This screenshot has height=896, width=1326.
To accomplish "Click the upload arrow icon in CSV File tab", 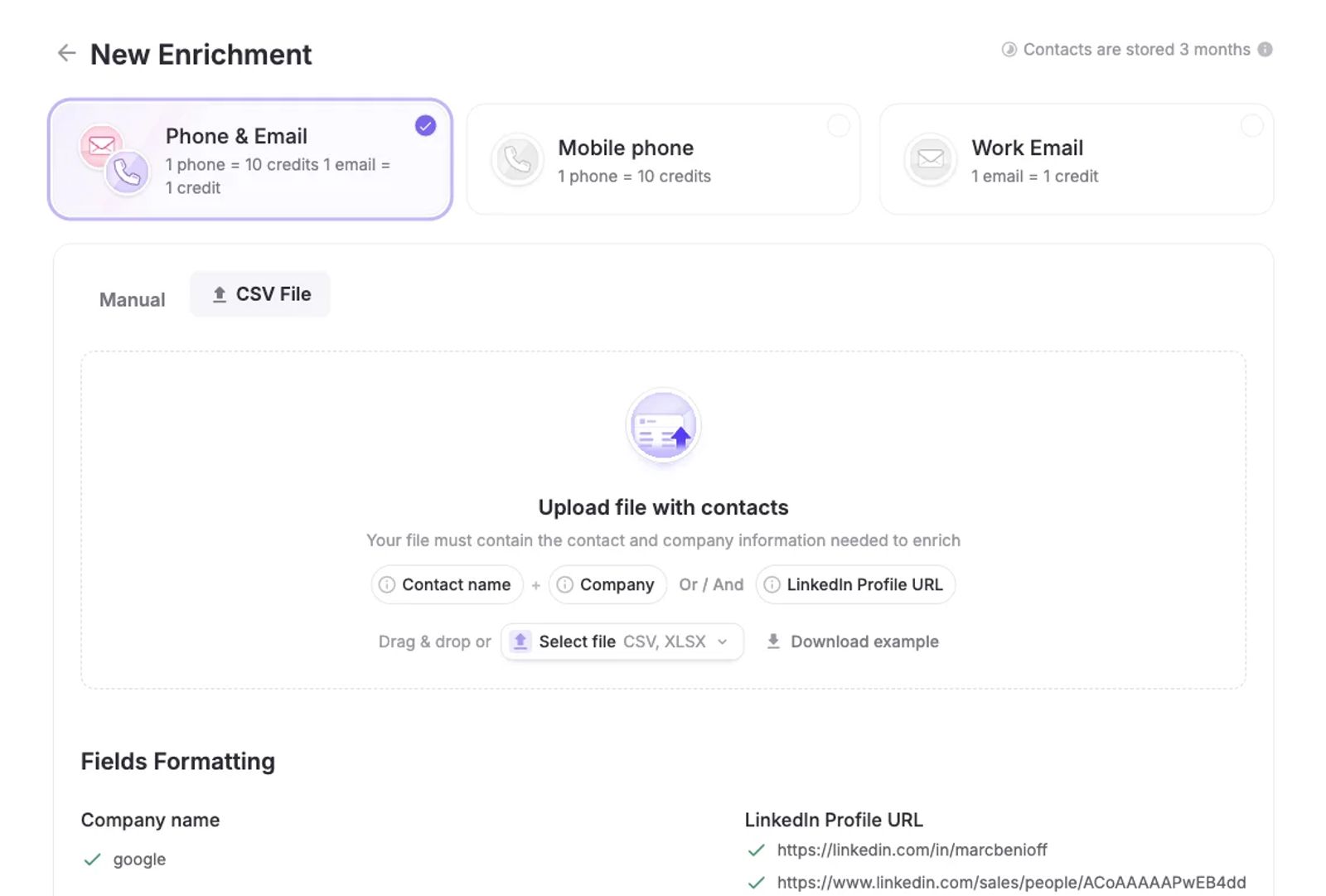I will [x=220, y=294].
